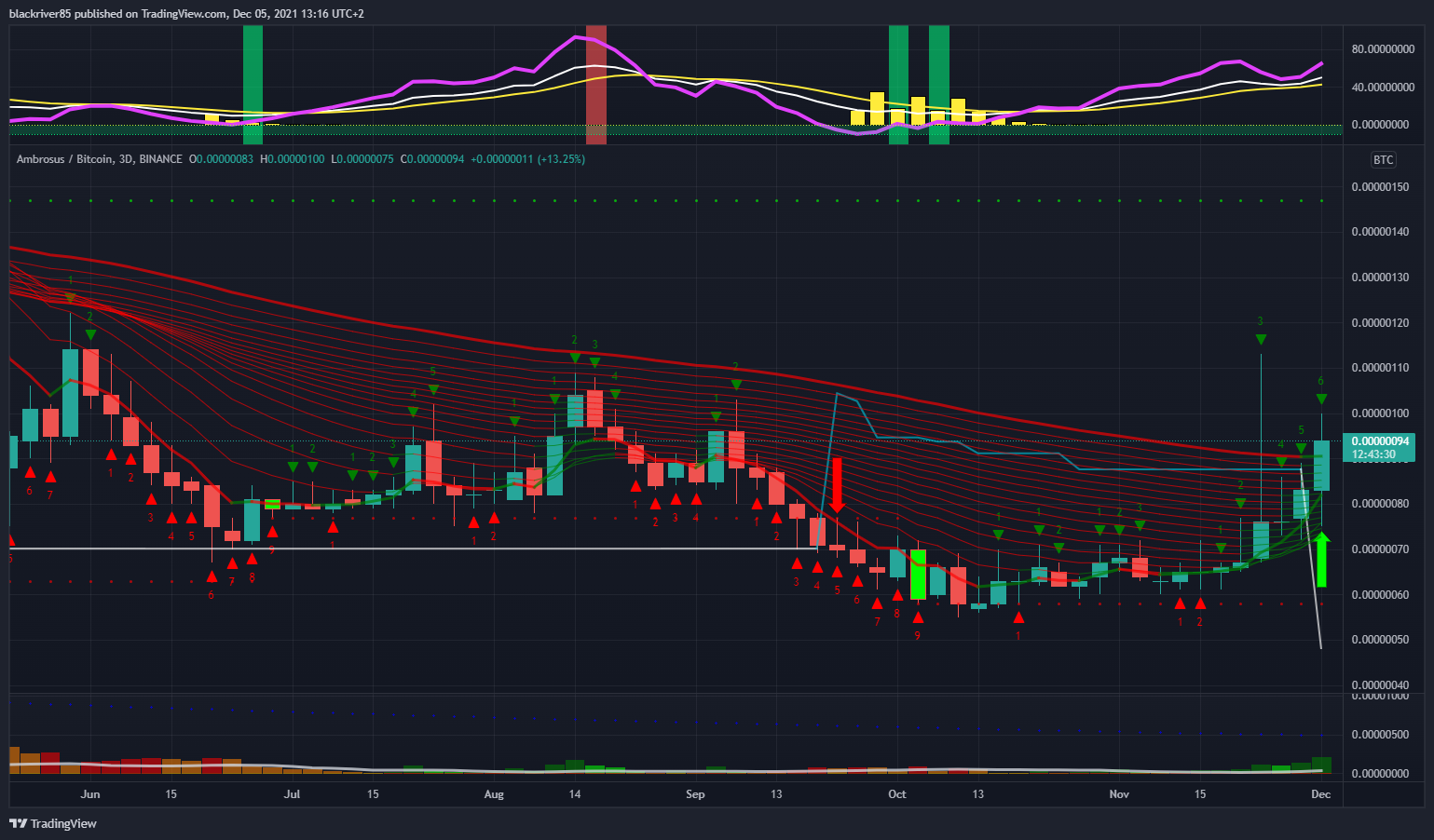Image resolution: width=1434 pixels, height=840 pixels.
Task: Click the change value +0.00000011 (+13.25%)
Action: pyautogui.click(x=527, y=159)
